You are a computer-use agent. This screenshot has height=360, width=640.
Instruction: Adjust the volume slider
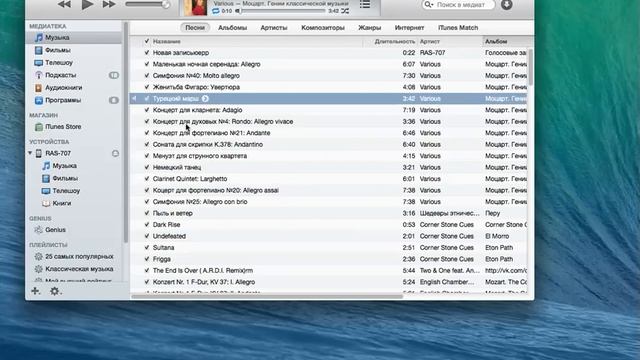pyautogui.click(x=147, y=4)
